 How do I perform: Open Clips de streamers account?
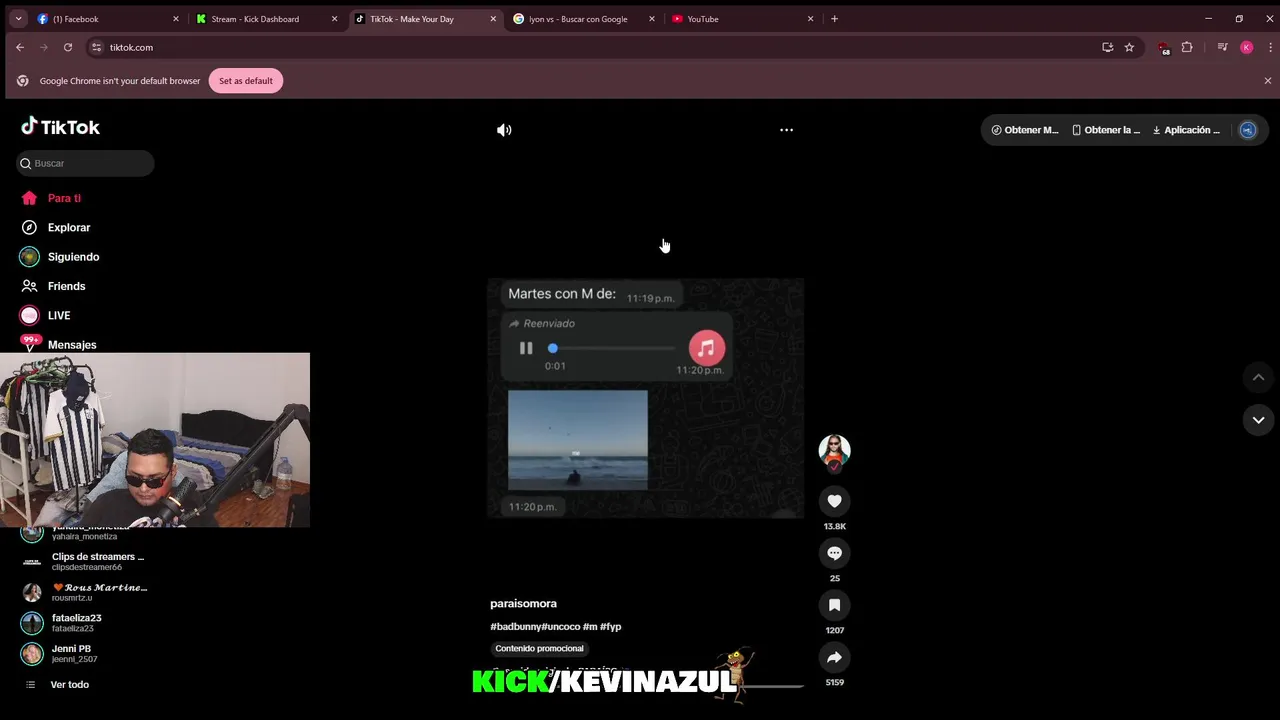tap(85, 562)
